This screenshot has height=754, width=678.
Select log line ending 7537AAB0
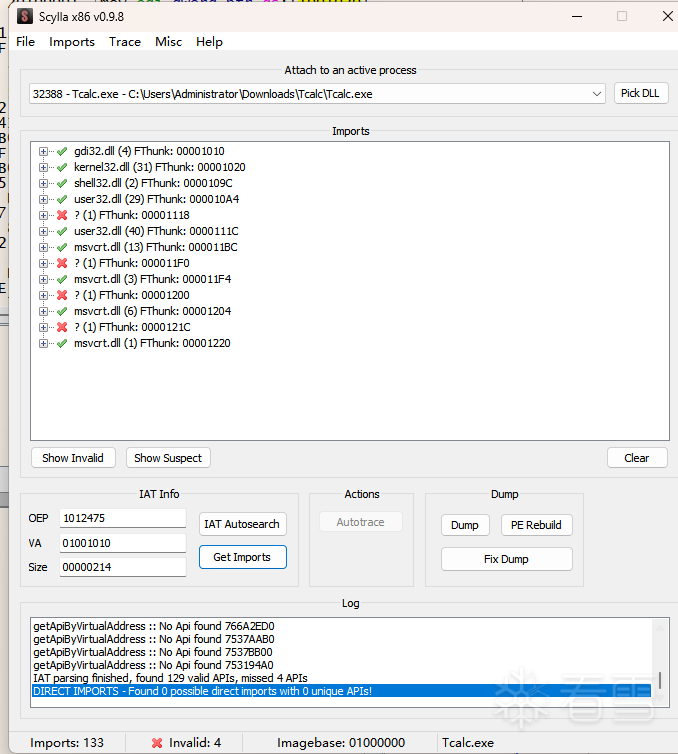(154, 639)
